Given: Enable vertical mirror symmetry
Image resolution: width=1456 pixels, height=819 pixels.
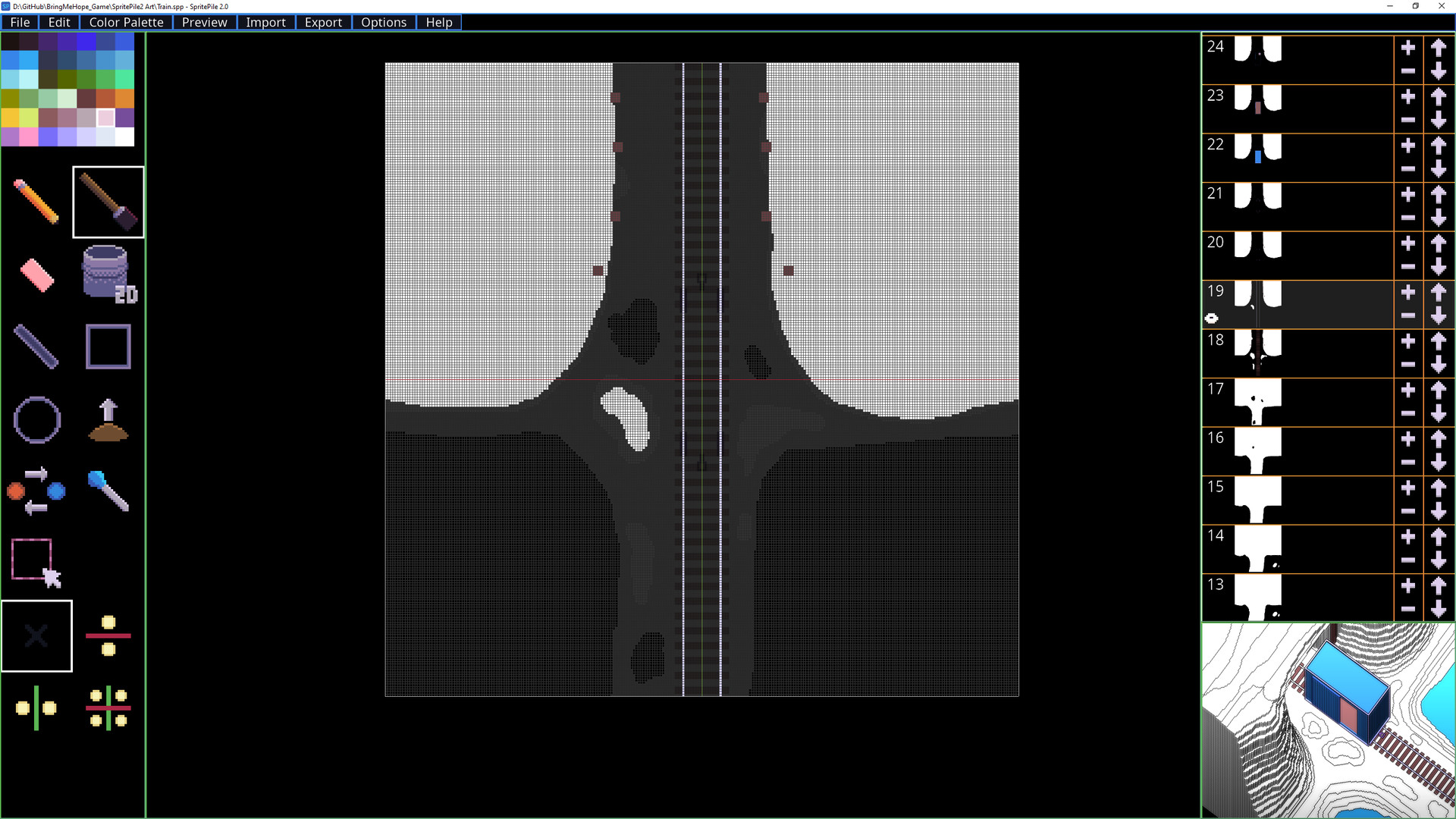Looking at the screenshot, I should coord(36,708).
